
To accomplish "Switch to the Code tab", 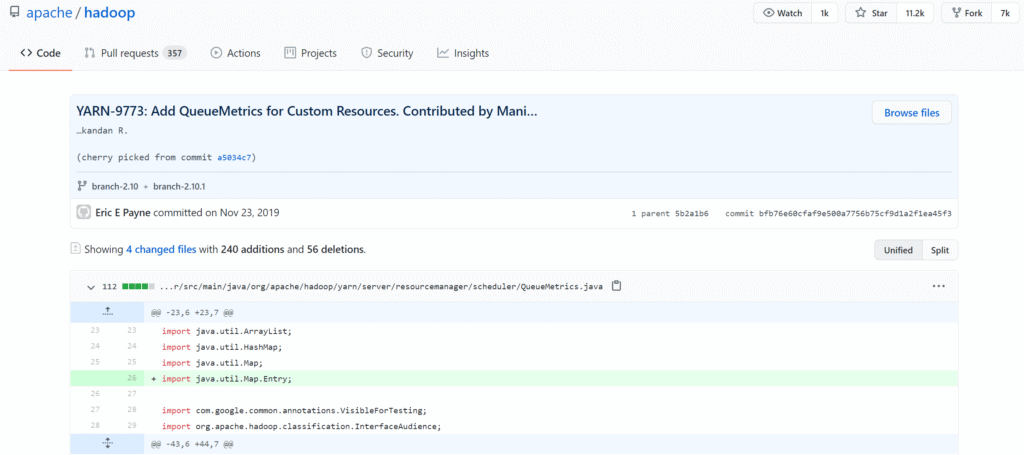I will (40, 54).
